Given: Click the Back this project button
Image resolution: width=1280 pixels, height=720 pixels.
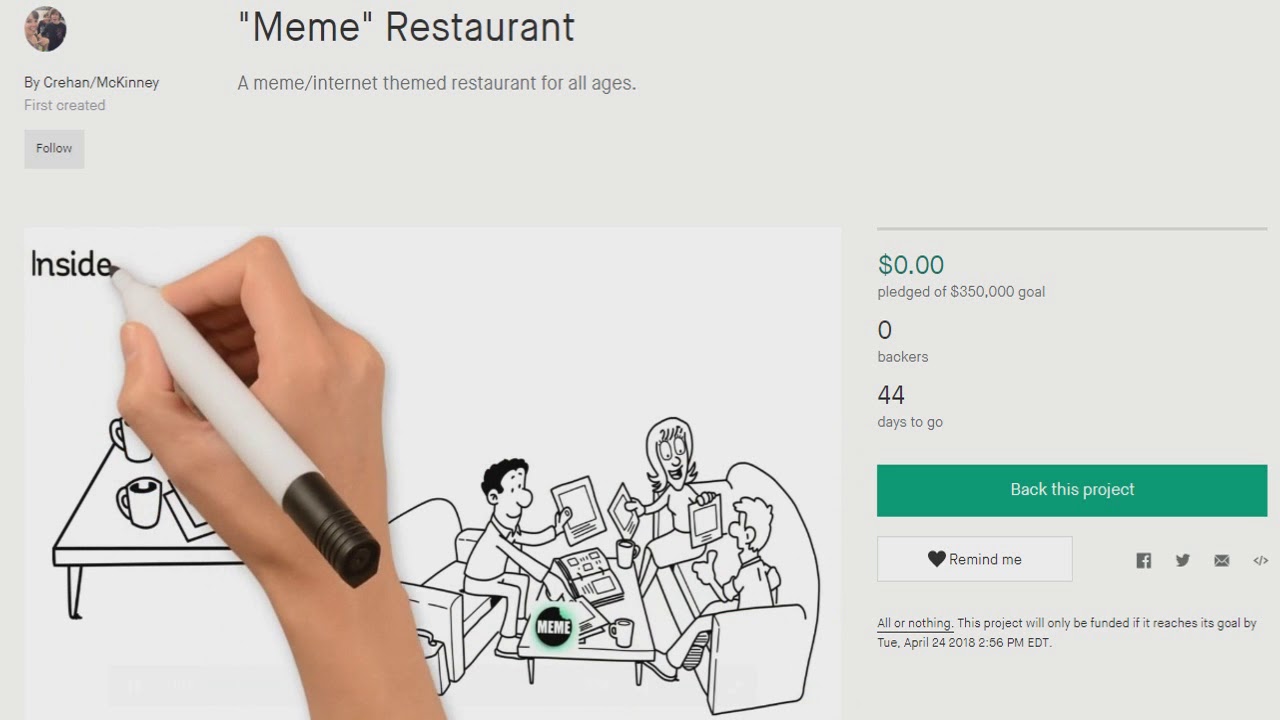Looking at the screenshot, I should (1072, 490).
